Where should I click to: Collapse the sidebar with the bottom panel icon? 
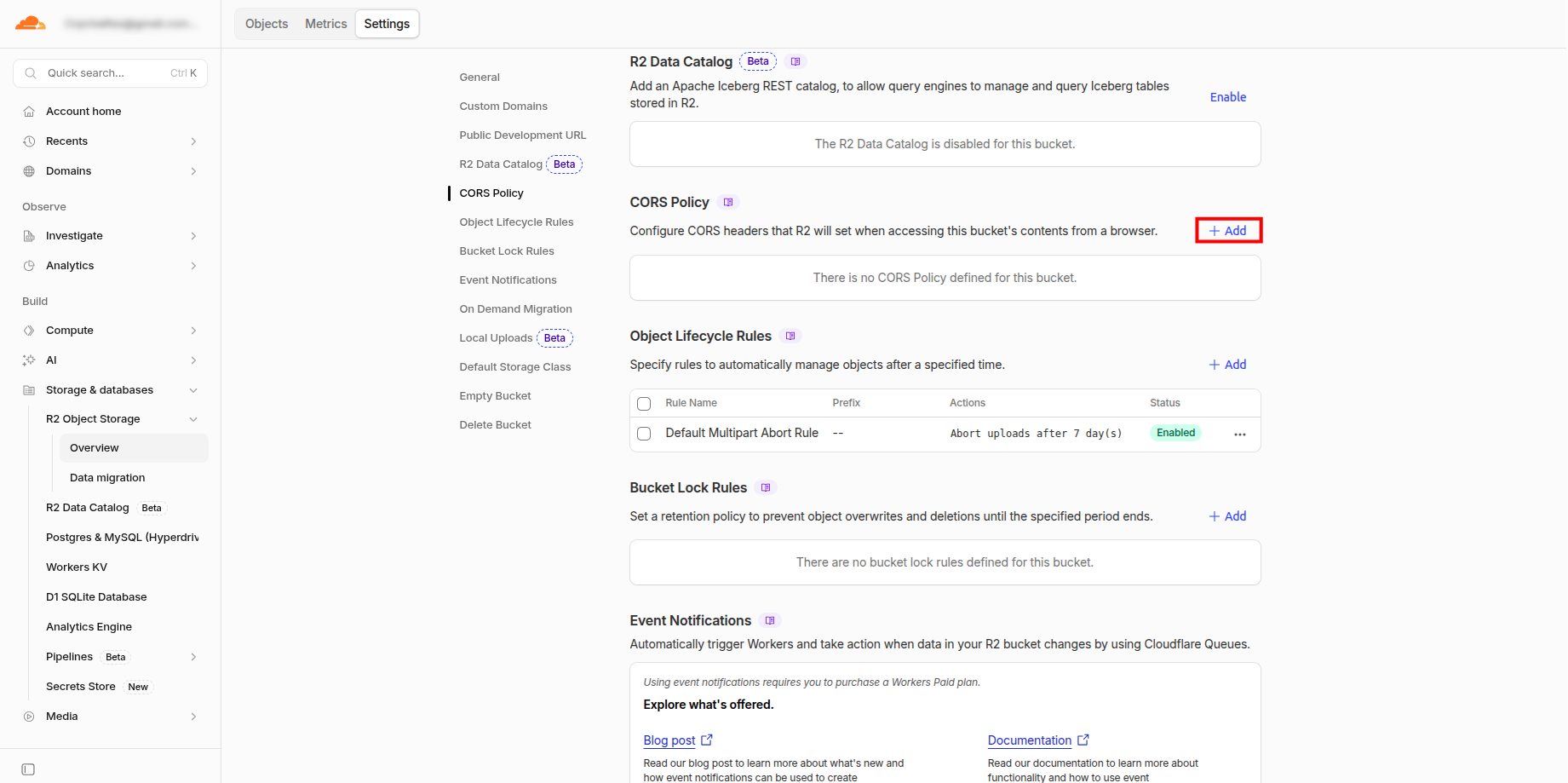pos(28,769)
